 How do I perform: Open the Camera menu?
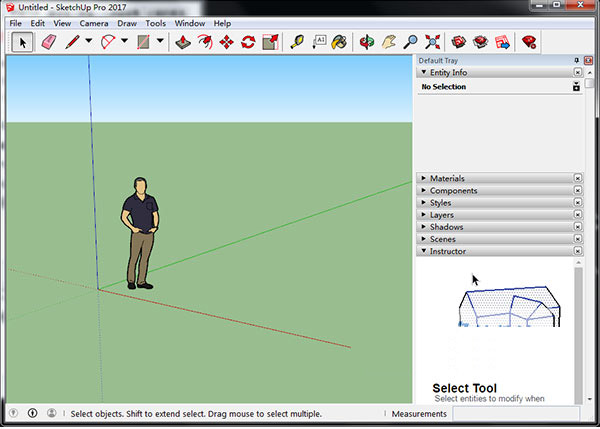[x=93, y=23]
